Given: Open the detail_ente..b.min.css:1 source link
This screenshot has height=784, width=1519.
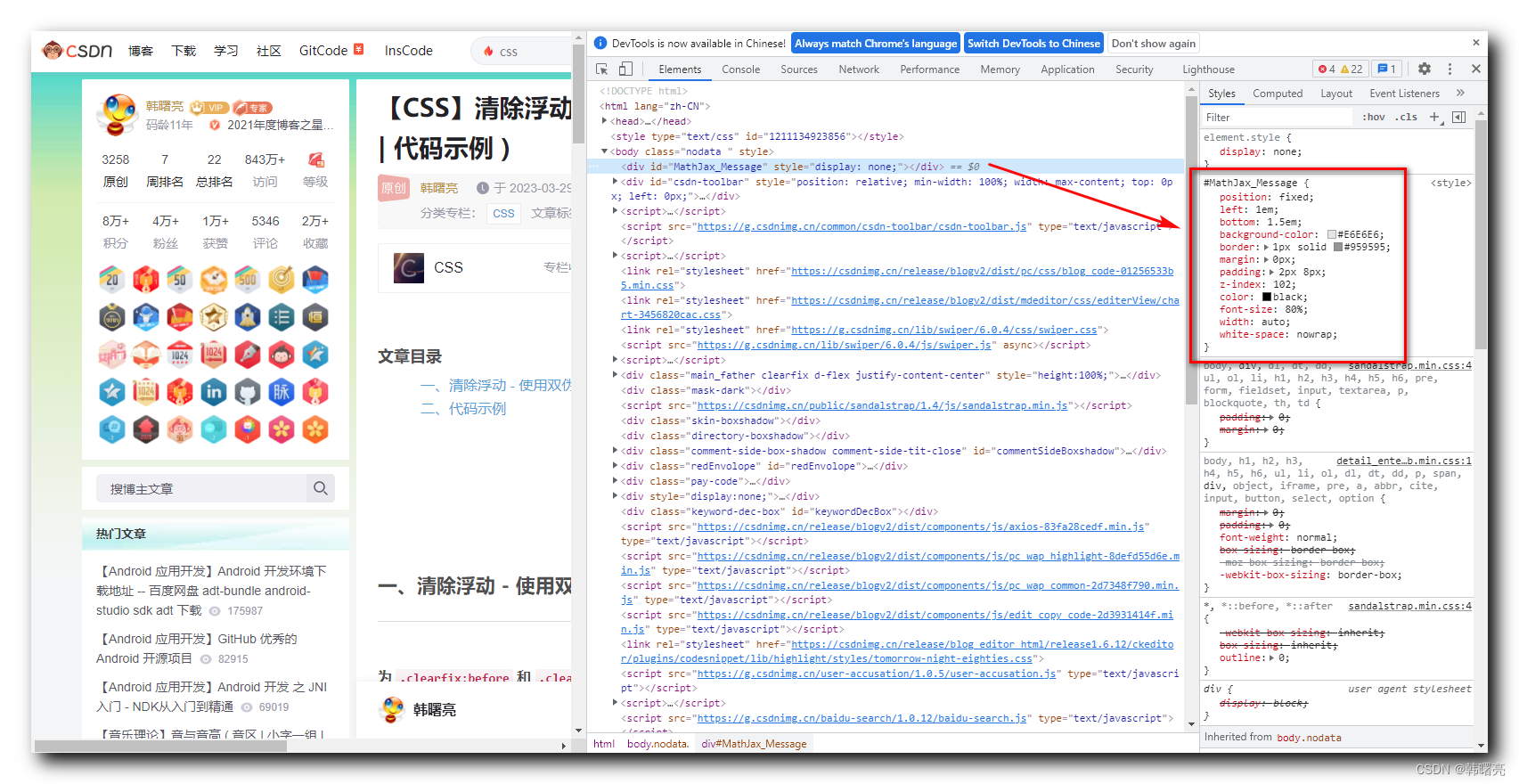Looking at the screenshot, I should (1403, 461).
